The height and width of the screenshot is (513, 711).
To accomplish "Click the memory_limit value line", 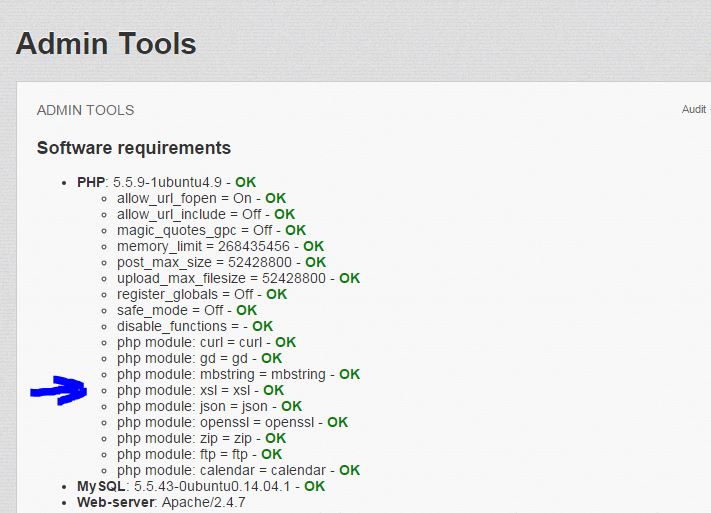I will (x=220, y=246).
